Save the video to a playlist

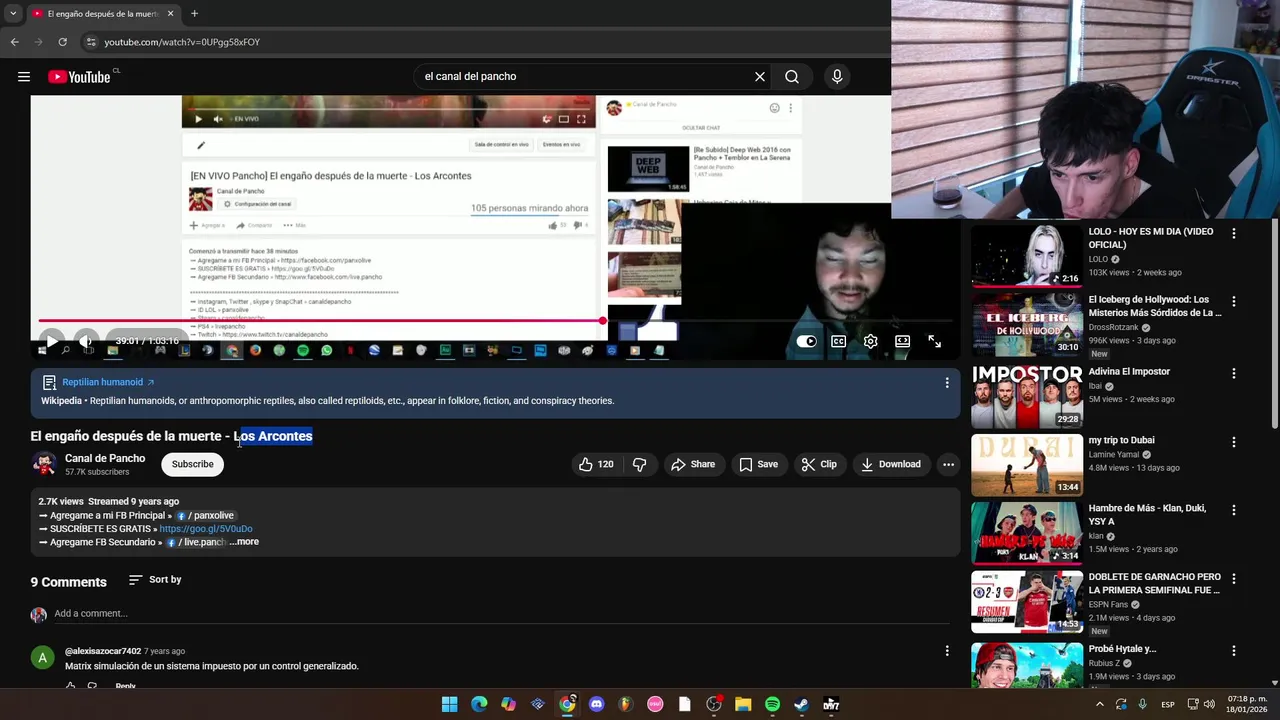[758, 464]
